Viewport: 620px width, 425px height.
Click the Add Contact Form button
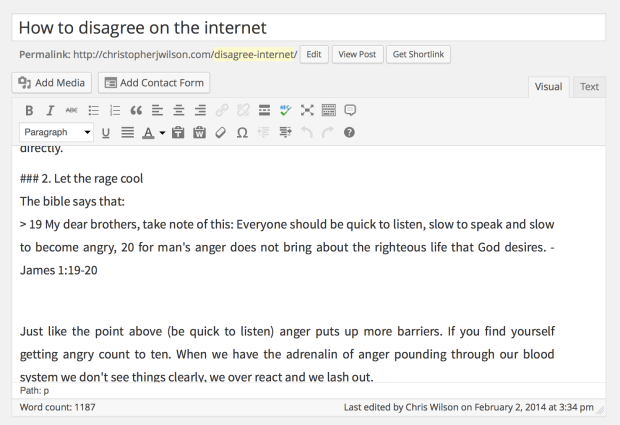154,83
